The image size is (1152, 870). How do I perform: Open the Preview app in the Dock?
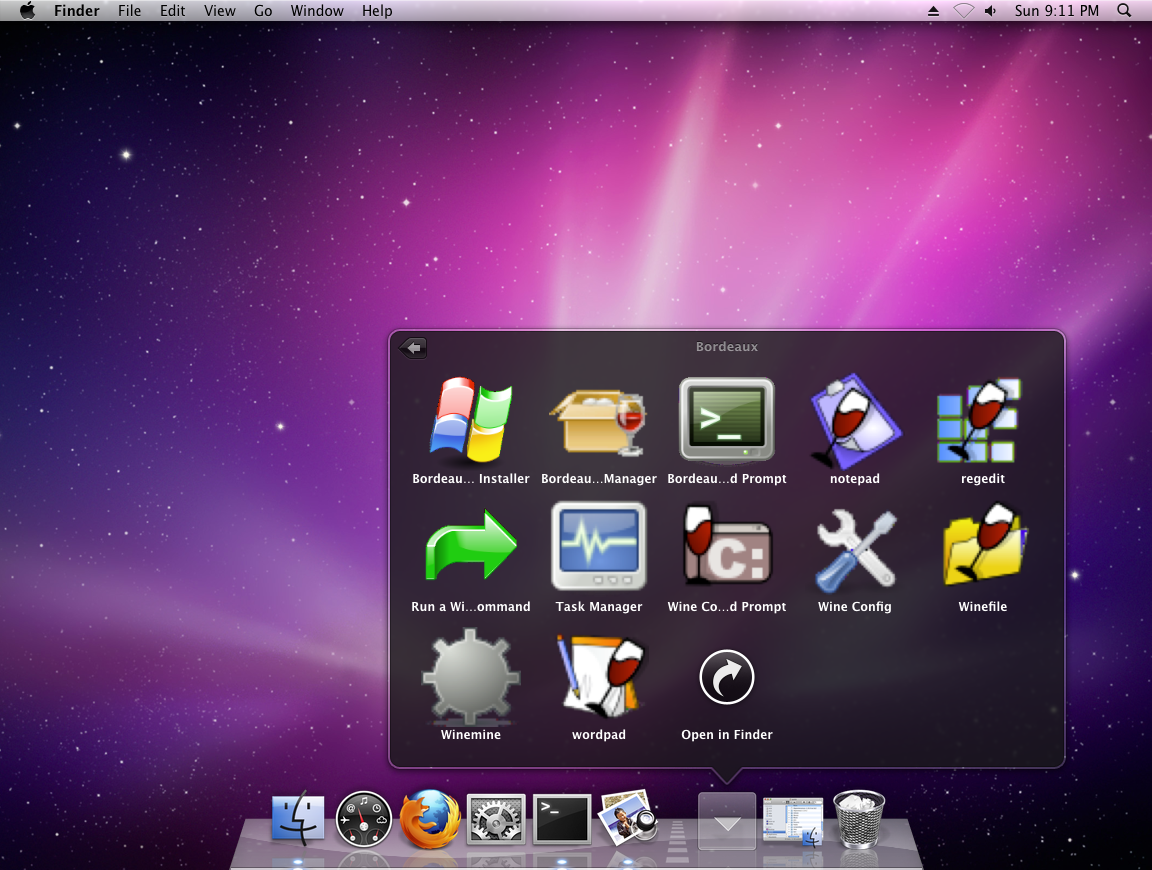pyautogui.click(x=627, y=816)
